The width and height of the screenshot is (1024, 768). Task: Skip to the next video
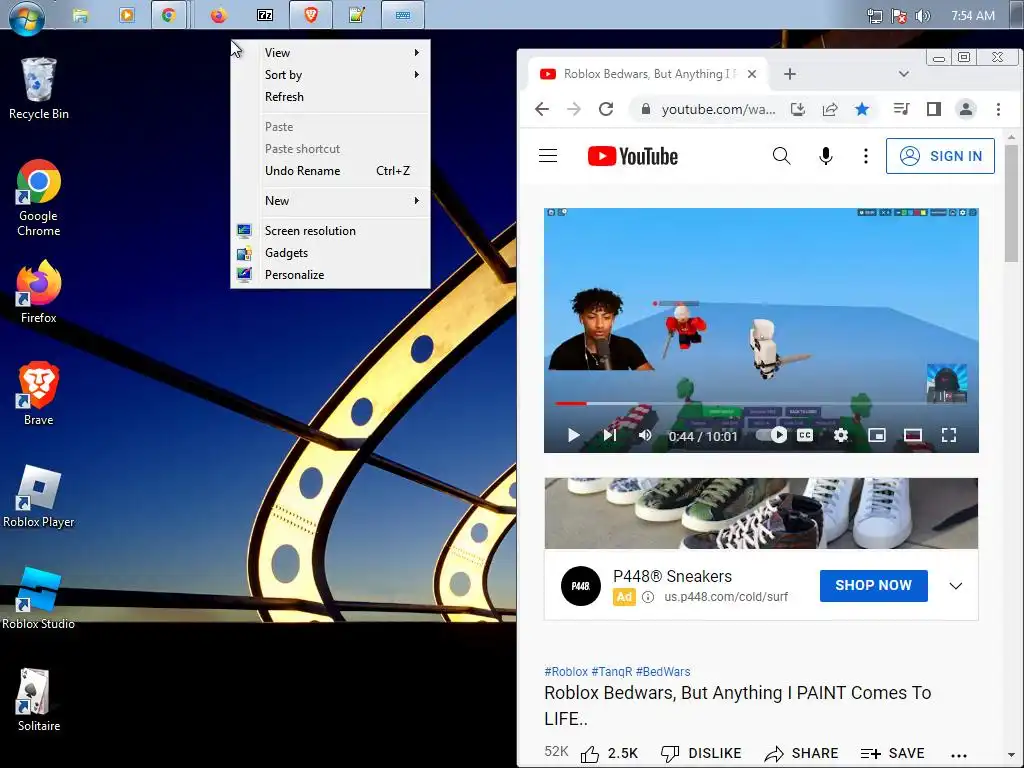tap(610, 435)
